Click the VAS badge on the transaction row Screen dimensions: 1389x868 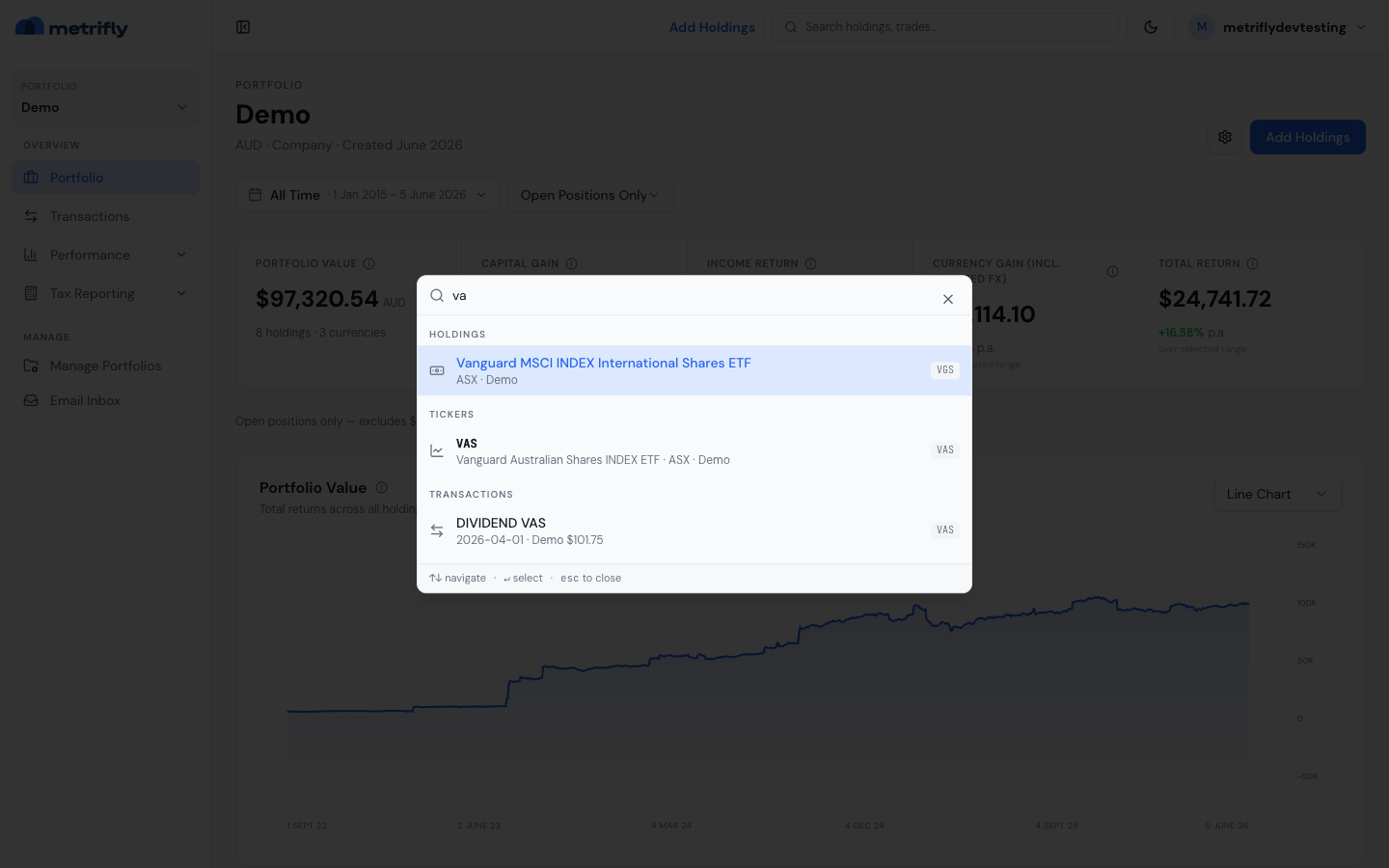coord(945,530)
